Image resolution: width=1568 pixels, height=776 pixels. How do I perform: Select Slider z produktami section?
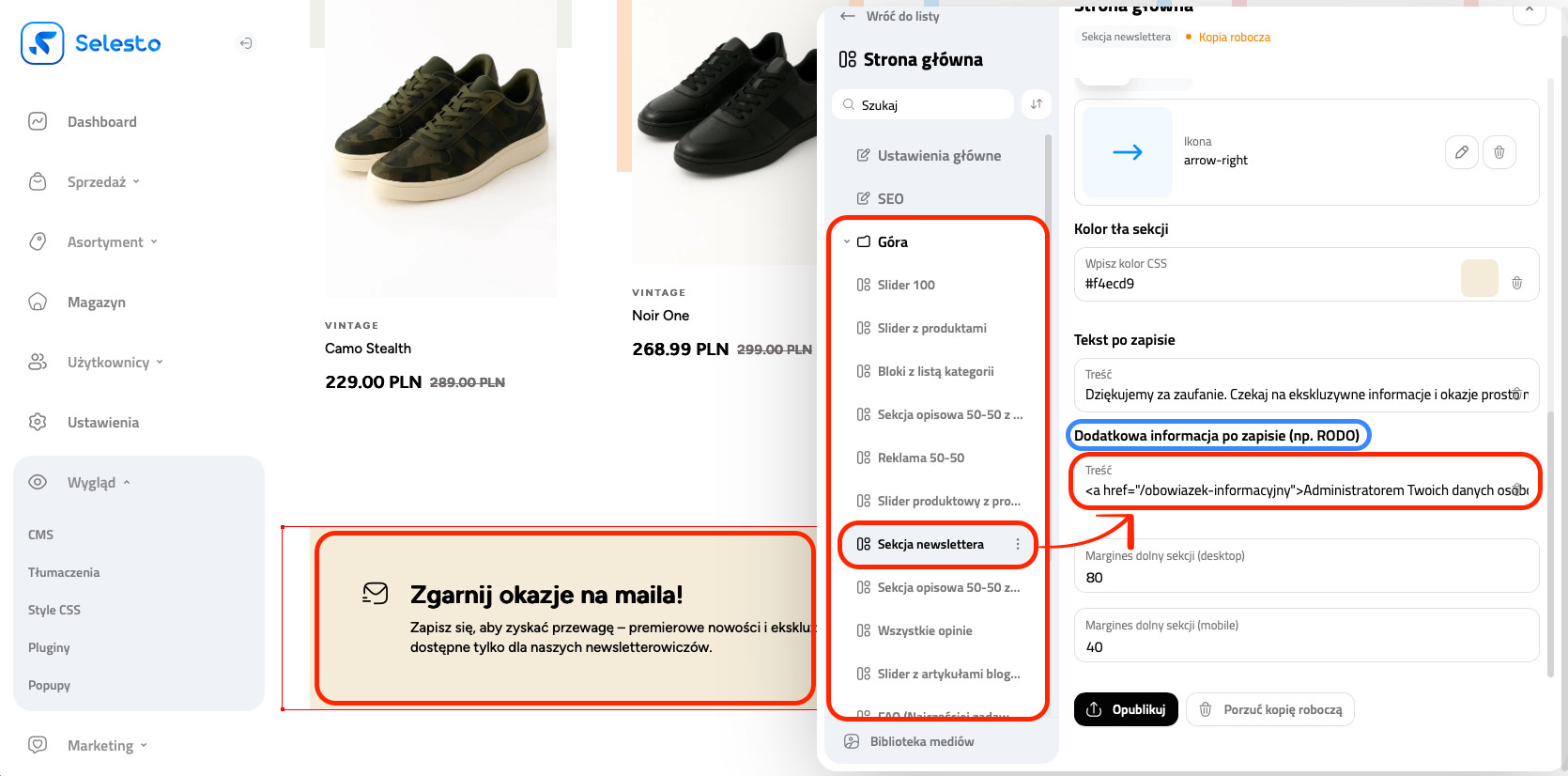coord(931,328)
